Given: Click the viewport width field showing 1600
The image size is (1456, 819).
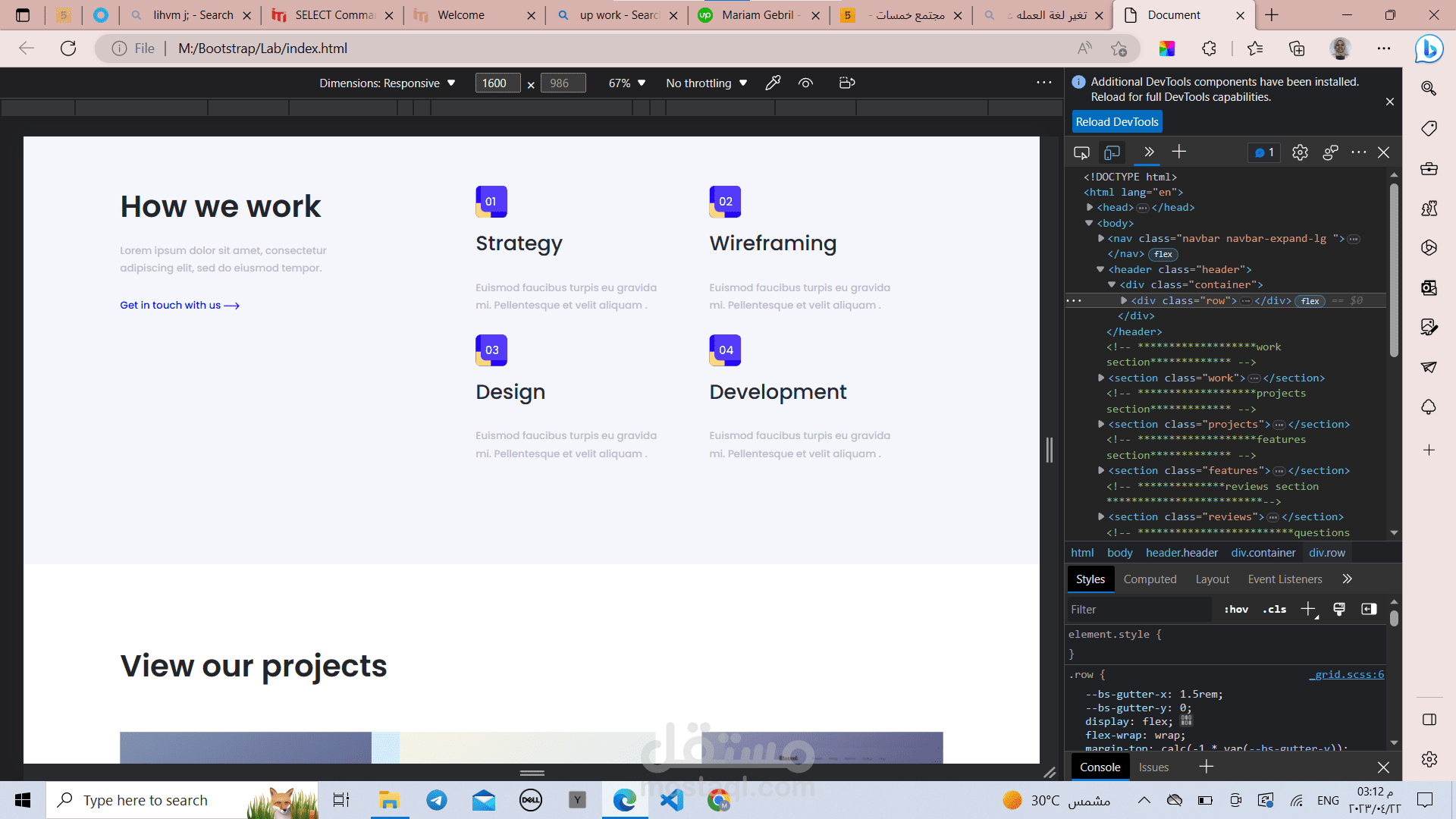Looking at the screenshot, I should point(497,83).
